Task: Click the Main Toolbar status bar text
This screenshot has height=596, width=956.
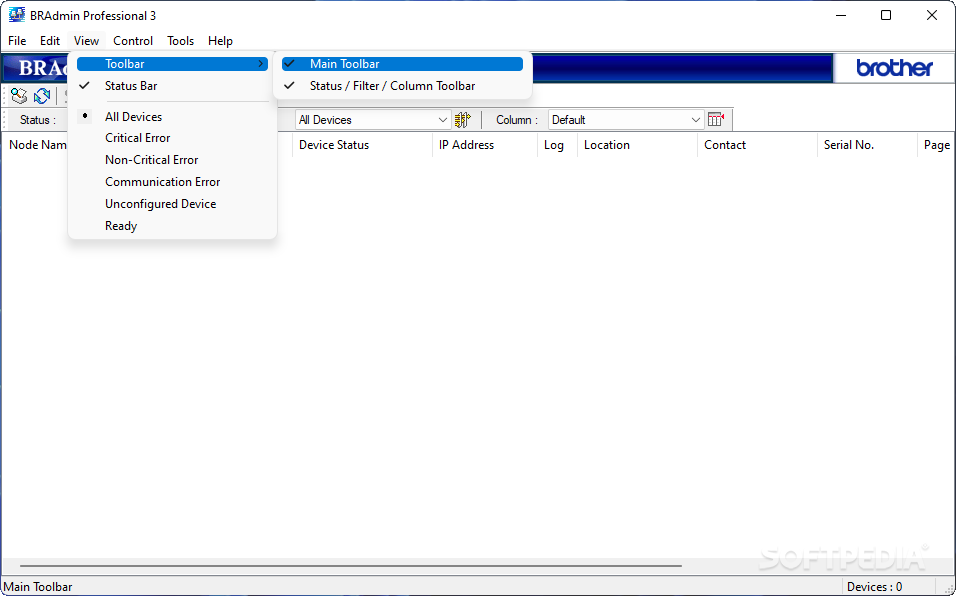Action: tap(38, 587)
